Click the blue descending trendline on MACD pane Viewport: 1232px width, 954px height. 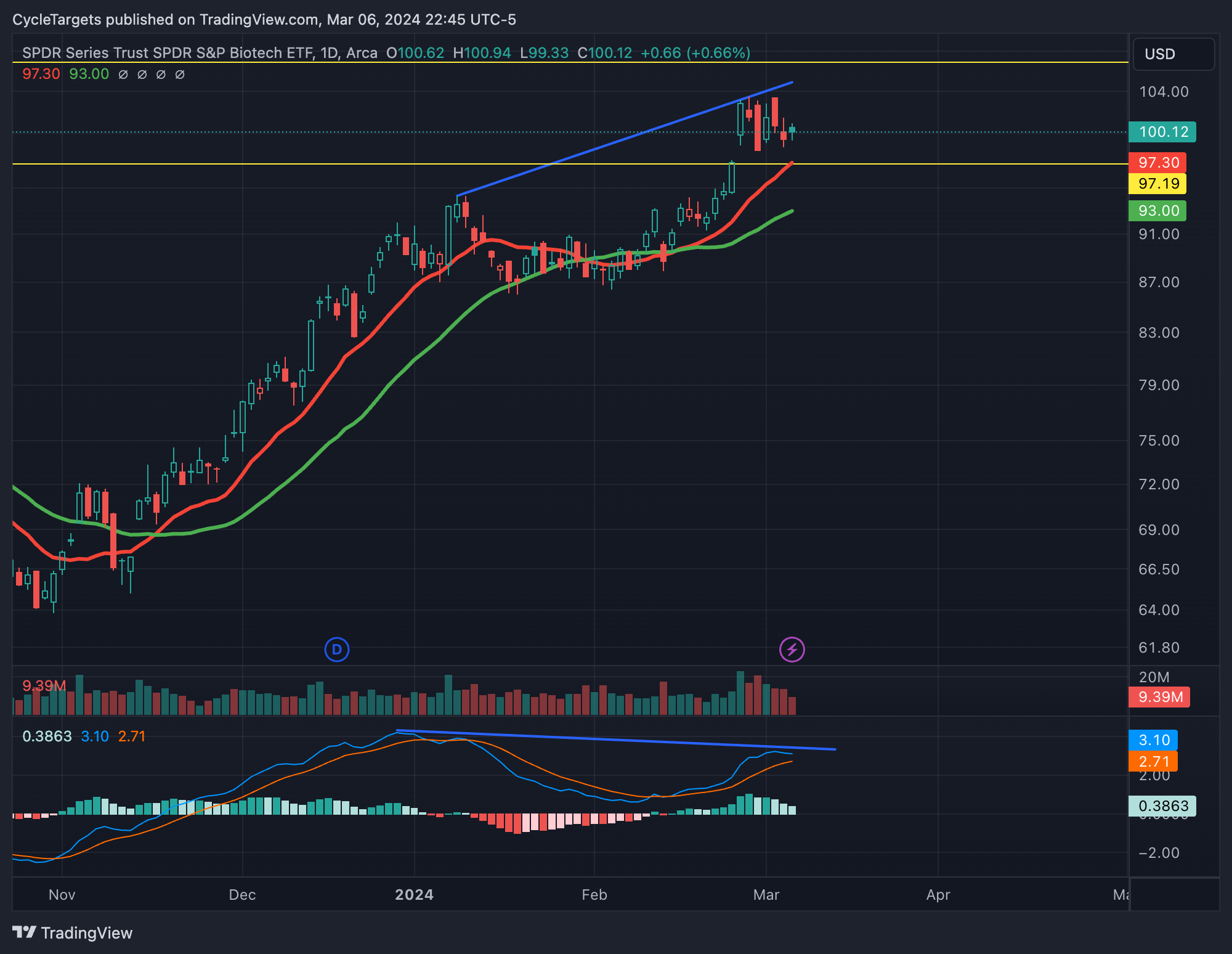coord(616,740)
